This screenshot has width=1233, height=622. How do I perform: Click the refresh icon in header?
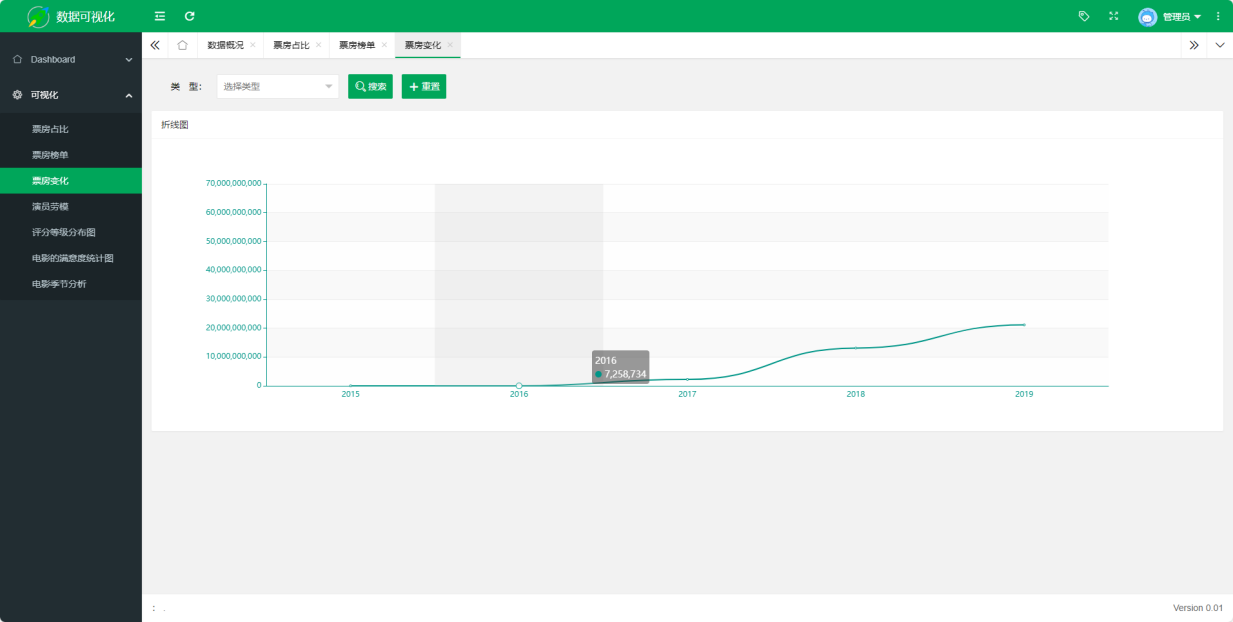pos(190,16)
